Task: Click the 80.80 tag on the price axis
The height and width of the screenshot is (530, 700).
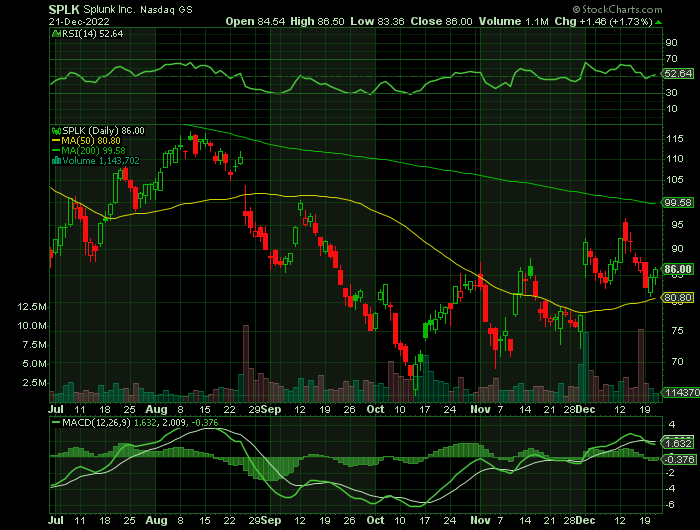Action: tap(678, 297)
